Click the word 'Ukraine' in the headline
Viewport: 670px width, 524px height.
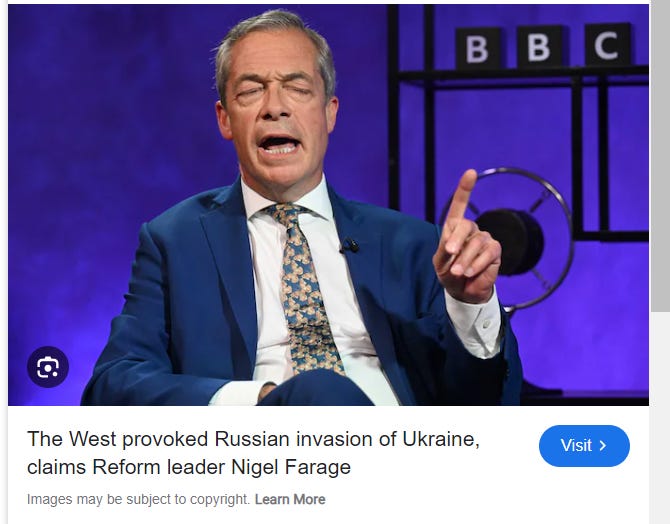(441, 439)
